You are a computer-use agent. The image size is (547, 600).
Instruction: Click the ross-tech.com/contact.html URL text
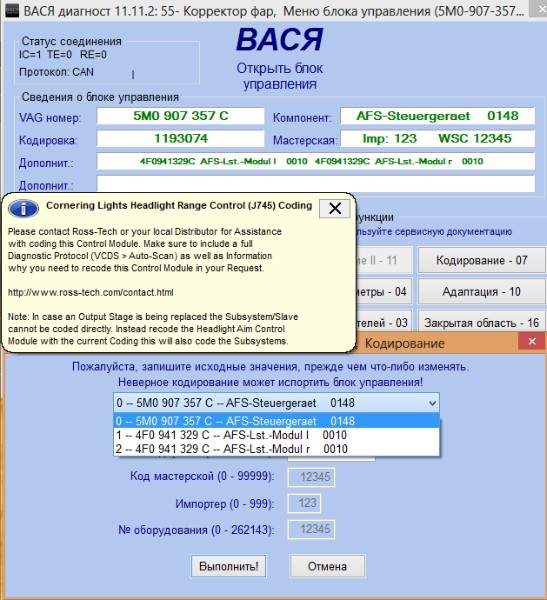[91, 292]
